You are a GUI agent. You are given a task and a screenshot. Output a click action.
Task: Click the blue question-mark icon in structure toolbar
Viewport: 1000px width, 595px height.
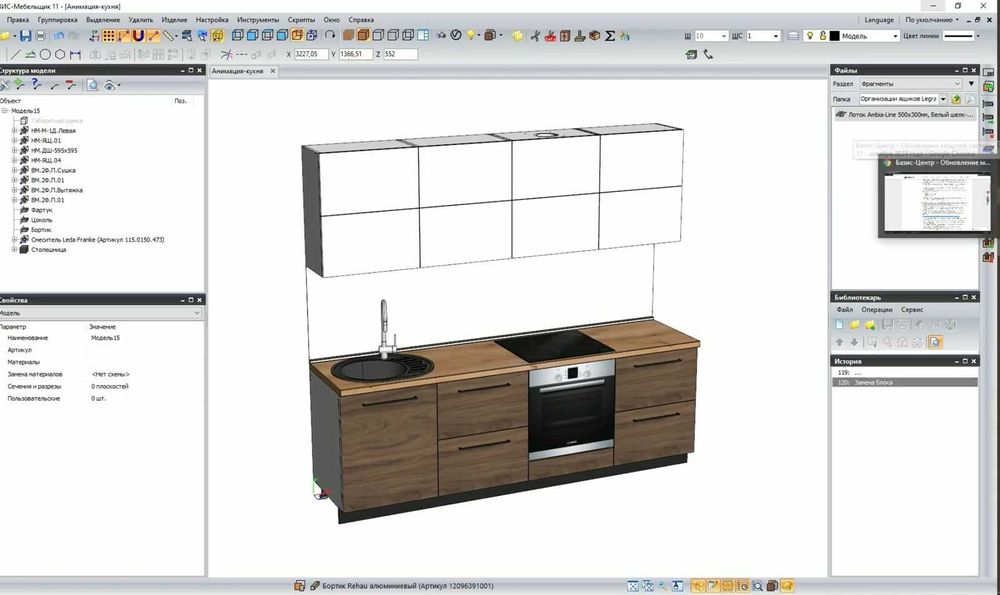click(36, 85)
